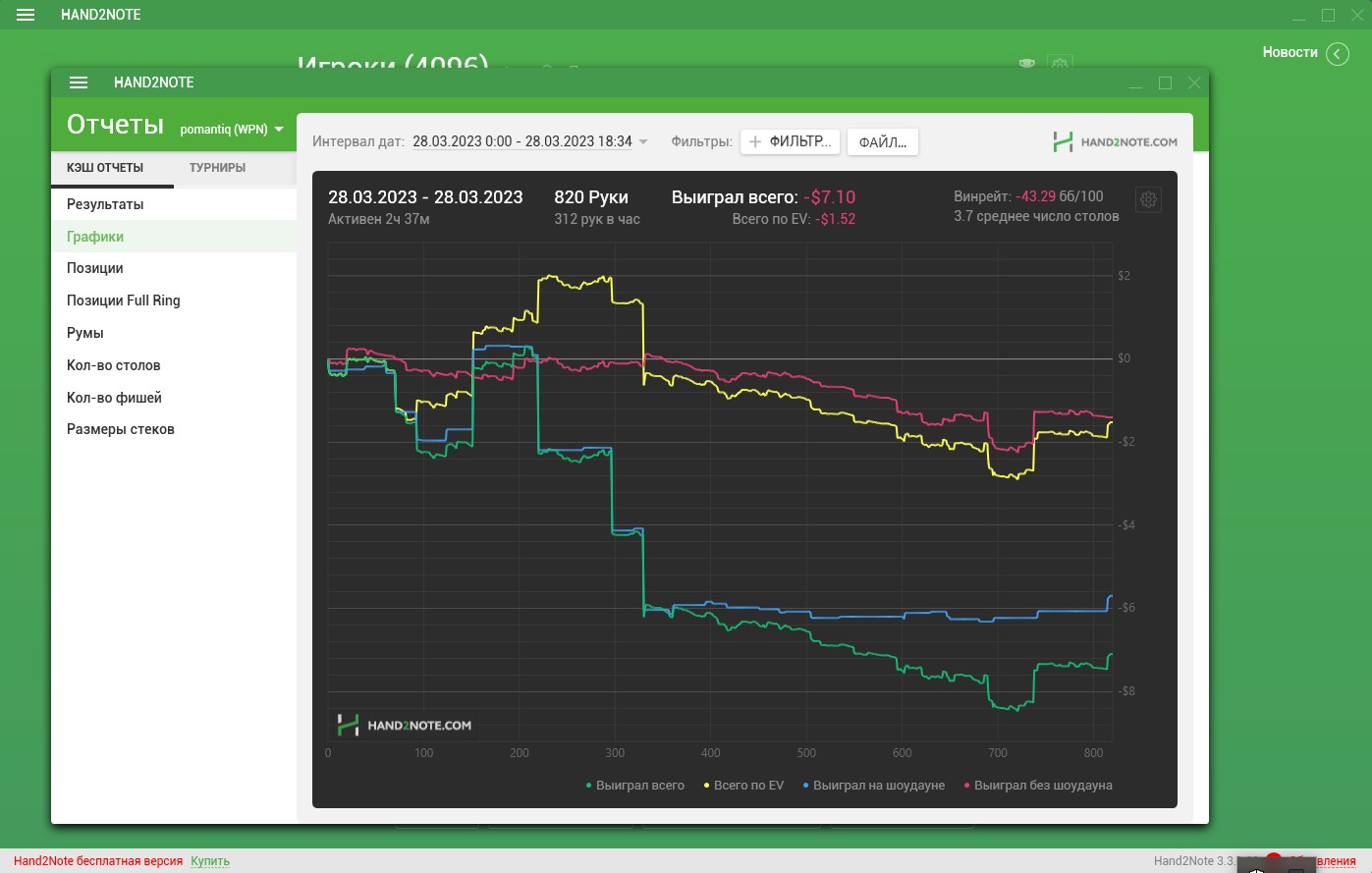This screenshot has width=1372, height=873.
Task: Open Румы report
Action: click(174, 333)
